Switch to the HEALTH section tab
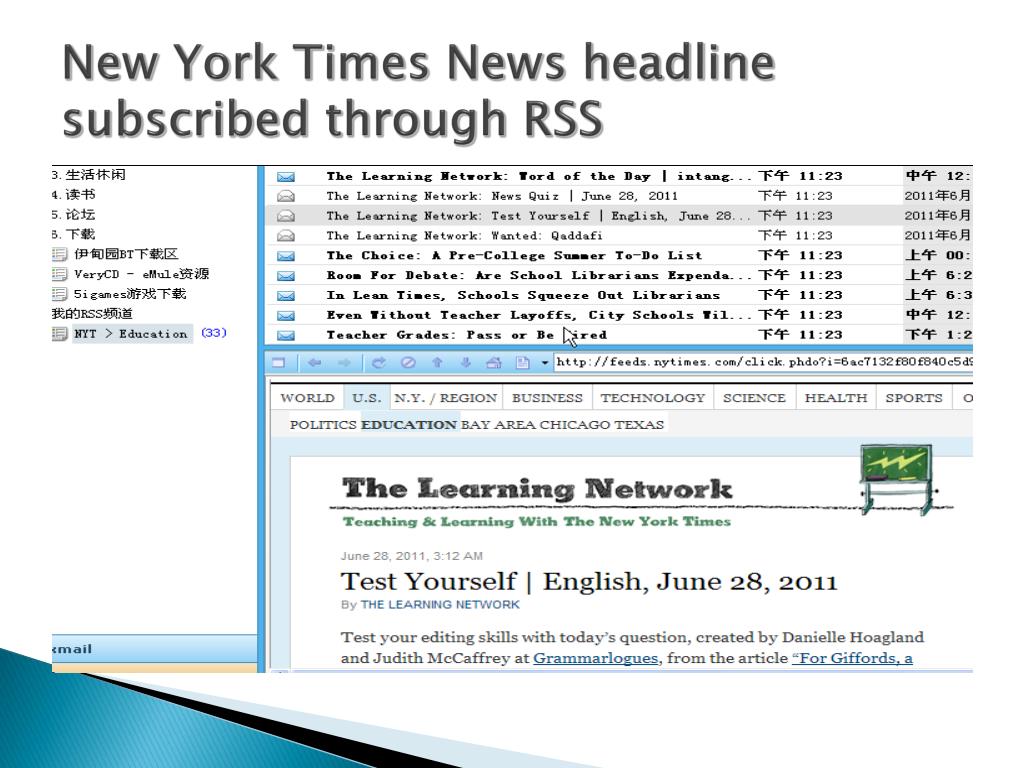 coord(836,398)
